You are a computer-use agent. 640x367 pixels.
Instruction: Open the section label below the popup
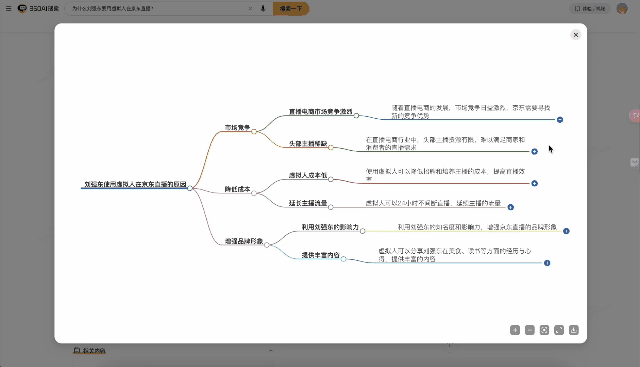[89, 350]
